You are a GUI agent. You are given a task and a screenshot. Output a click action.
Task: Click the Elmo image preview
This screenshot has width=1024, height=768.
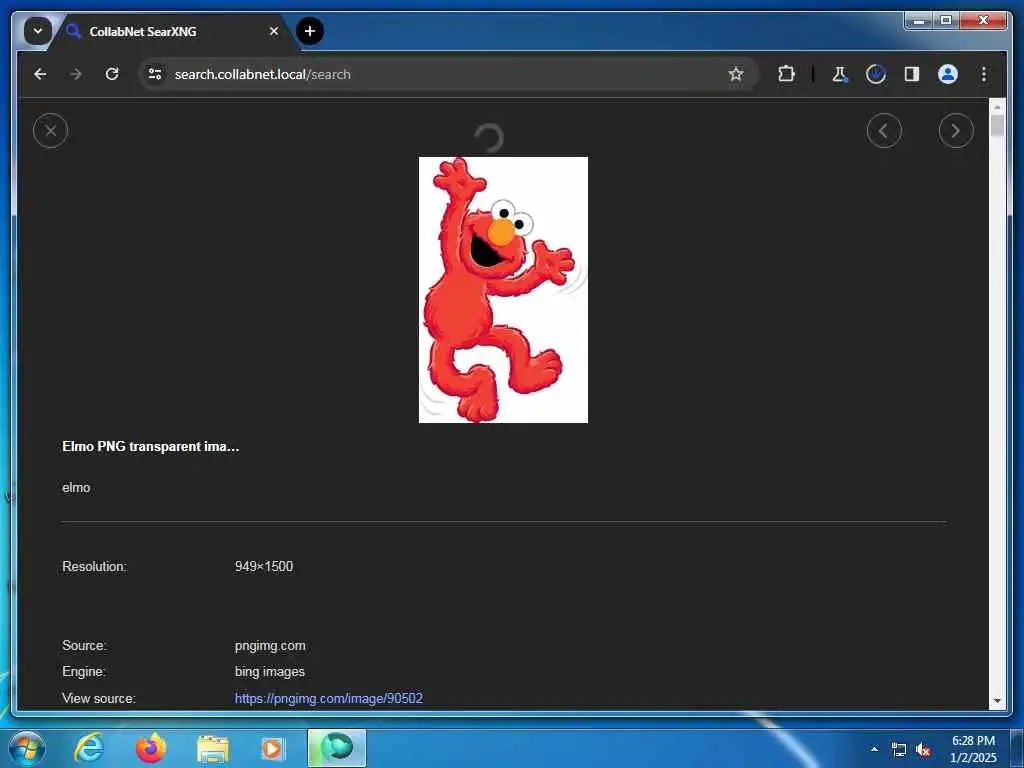coord(503,290)
